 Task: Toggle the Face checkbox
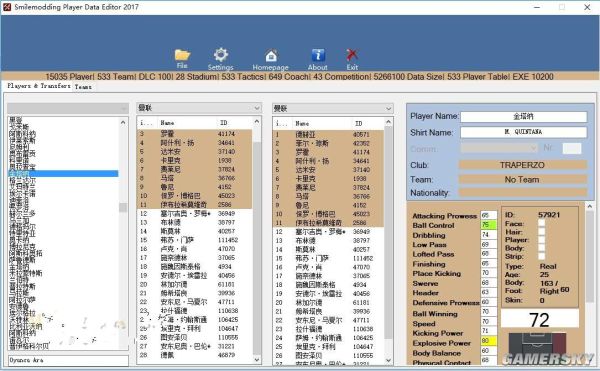541,223
